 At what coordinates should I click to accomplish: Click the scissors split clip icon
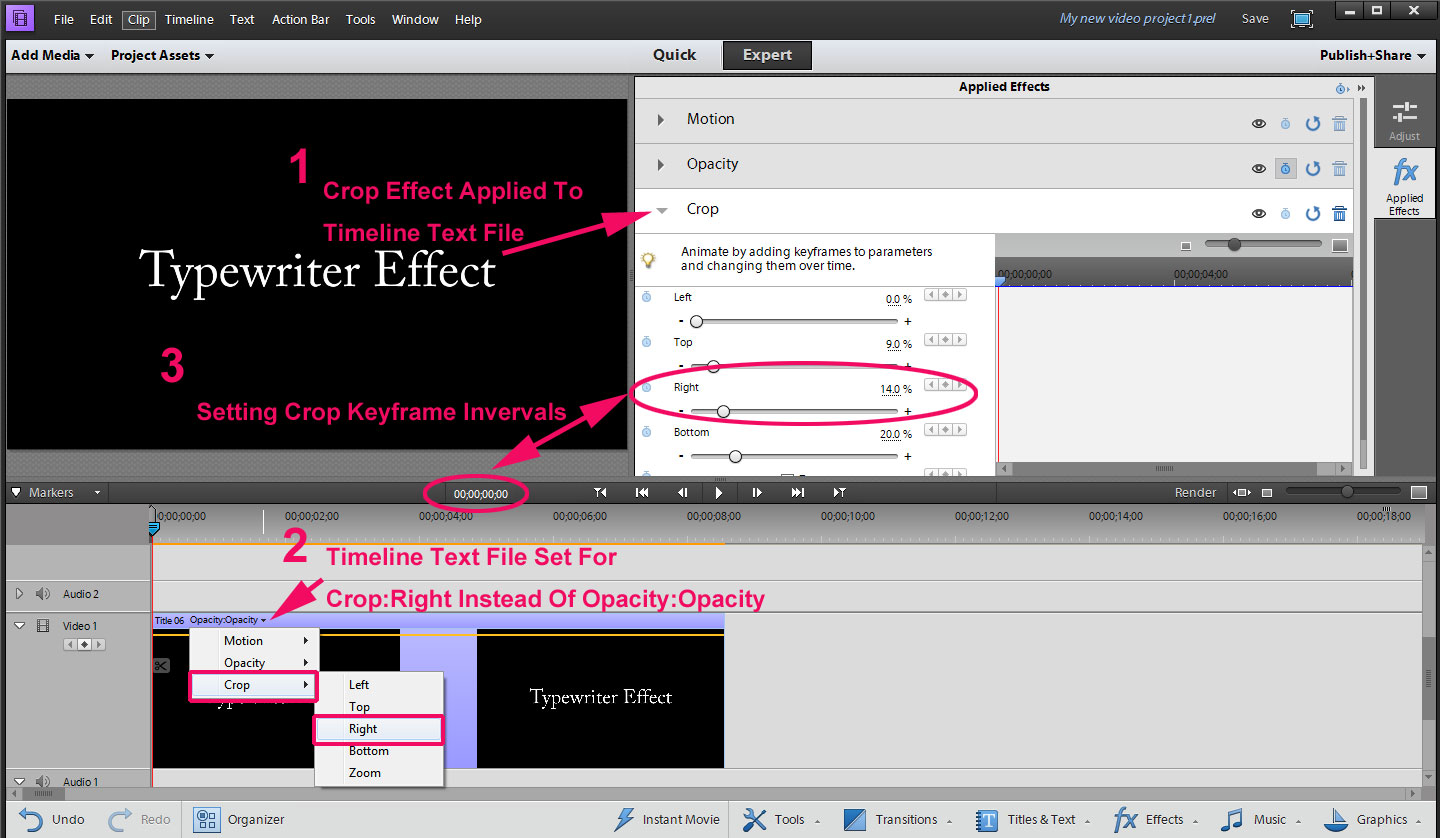coord(161,666)
